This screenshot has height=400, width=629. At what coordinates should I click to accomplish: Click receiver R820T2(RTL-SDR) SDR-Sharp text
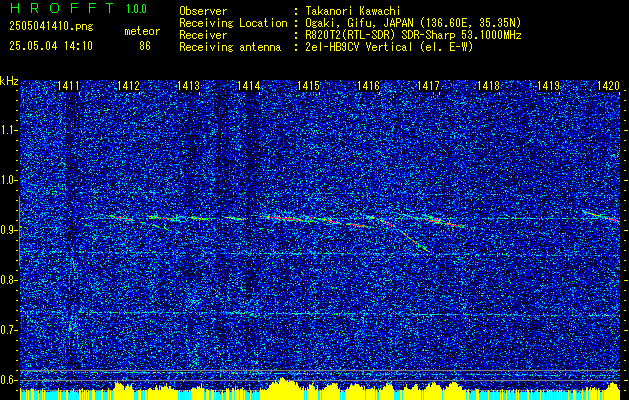(413, 35)
